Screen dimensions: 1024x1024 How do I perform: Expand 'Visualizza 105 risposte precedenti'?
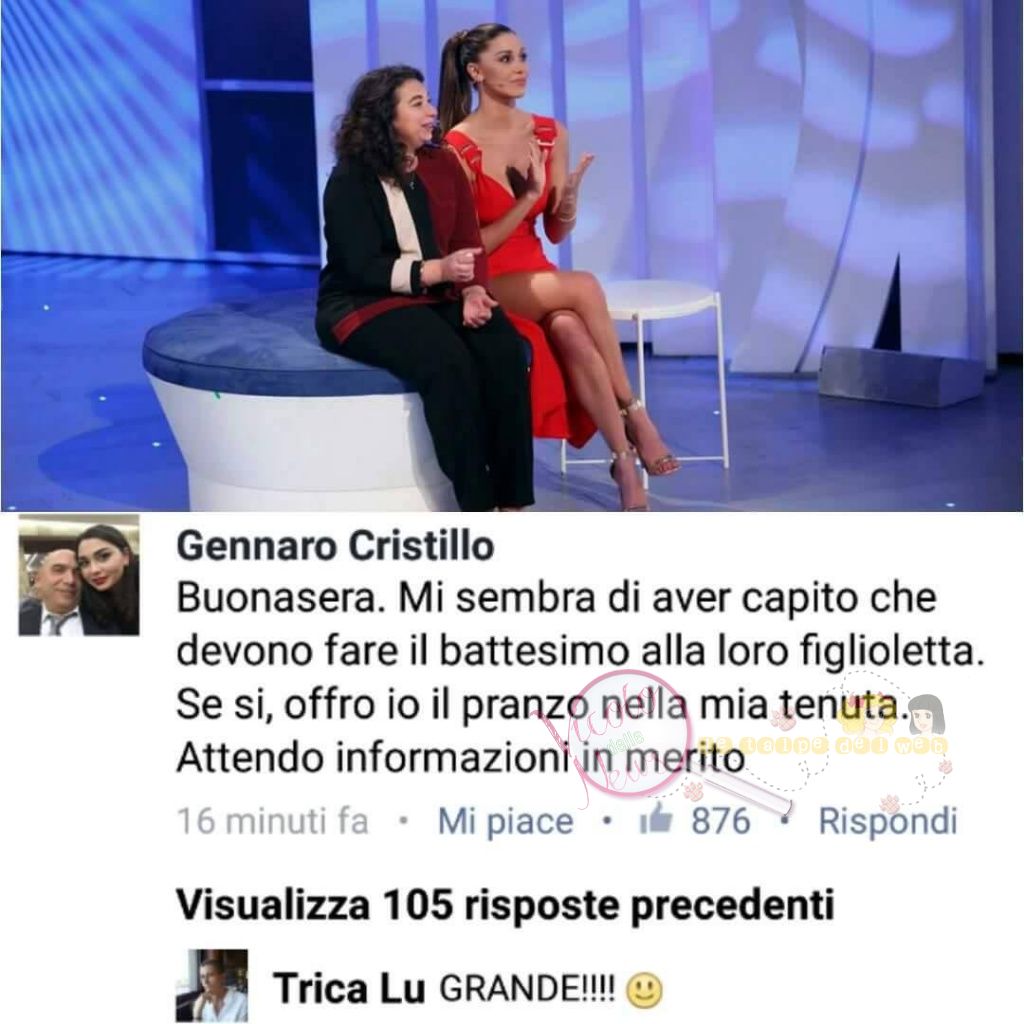point(505,905)
